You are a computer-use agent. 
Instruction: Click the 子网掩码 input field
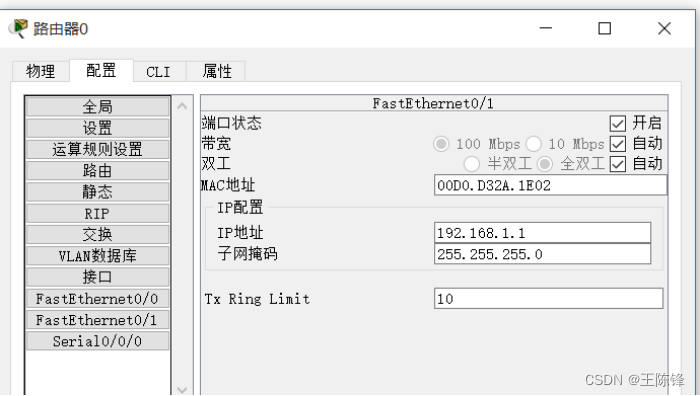tap(542, 254)
